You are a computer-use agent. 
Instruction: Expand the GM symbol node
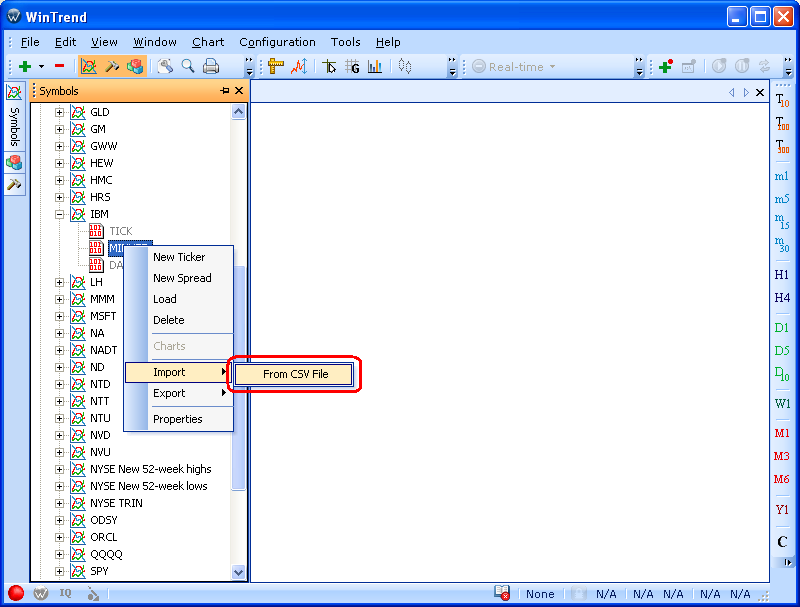pyautogui.click(x=59, y=129)
